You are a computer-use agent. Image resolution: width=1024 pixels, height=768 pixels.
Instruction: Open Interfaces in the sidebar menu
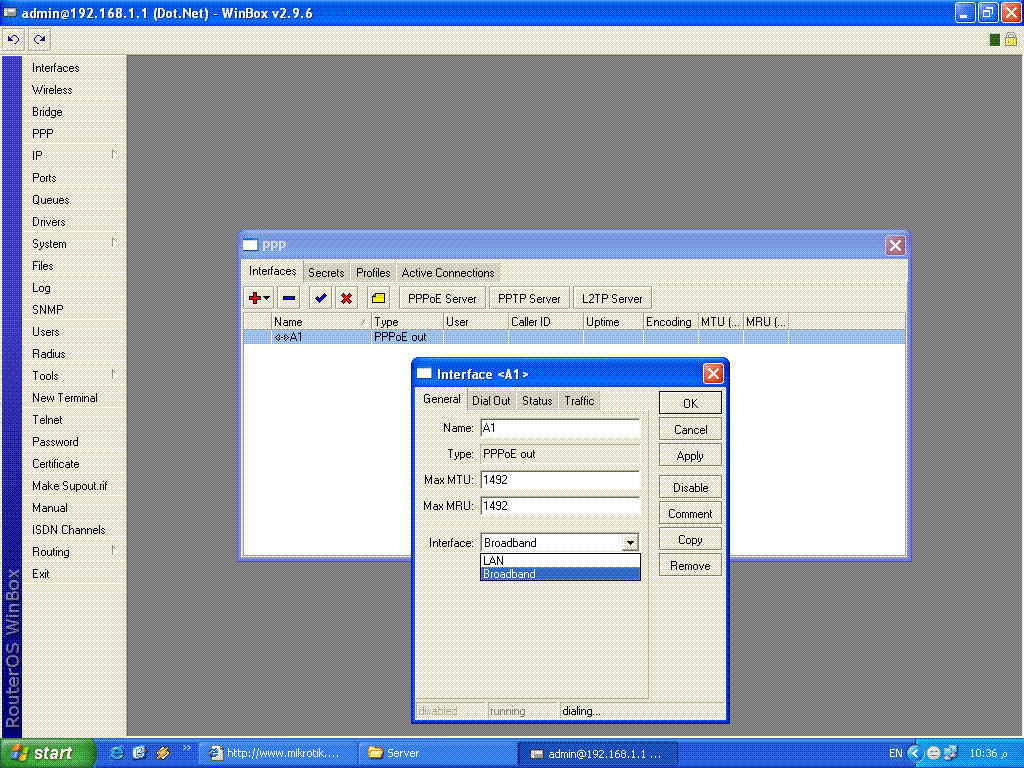[x=74, y=67]
